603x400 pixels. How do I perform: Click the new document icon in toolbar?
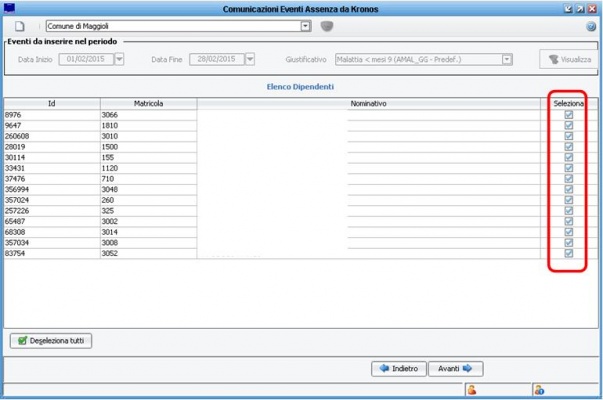tap(17, 26)
